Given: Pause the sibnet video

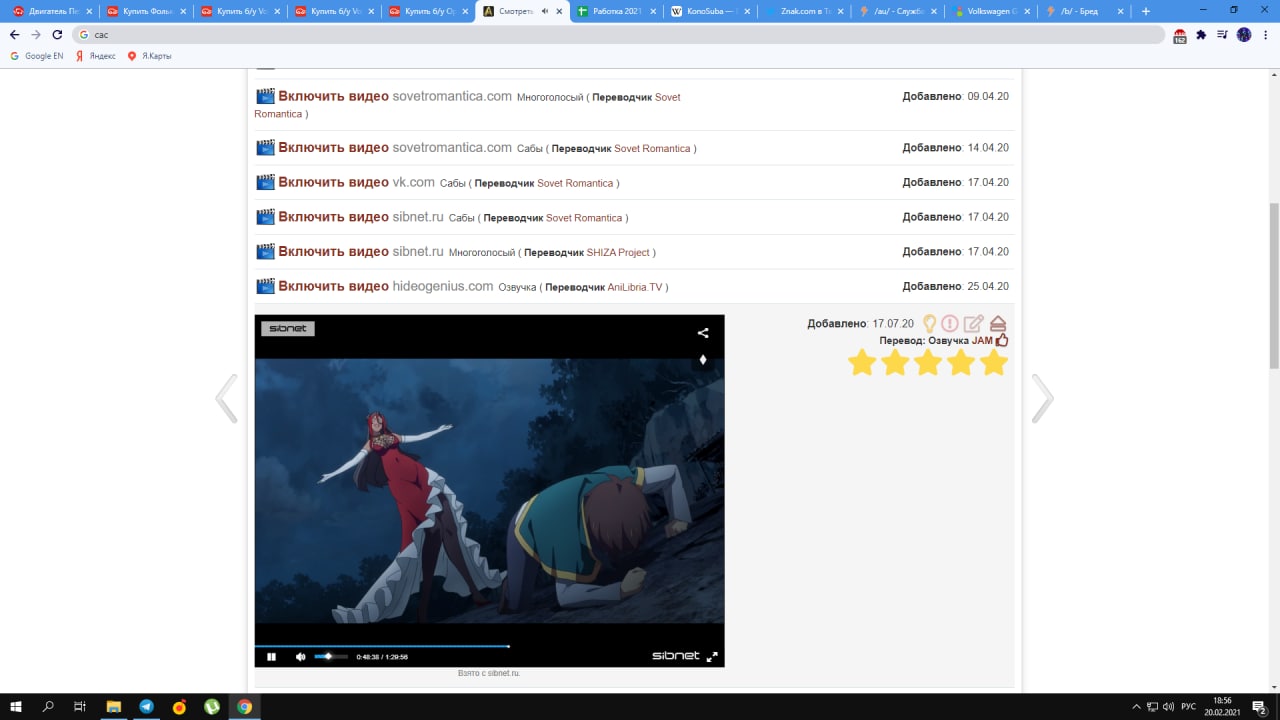Looking at the screenshot, I should [271, 657].
